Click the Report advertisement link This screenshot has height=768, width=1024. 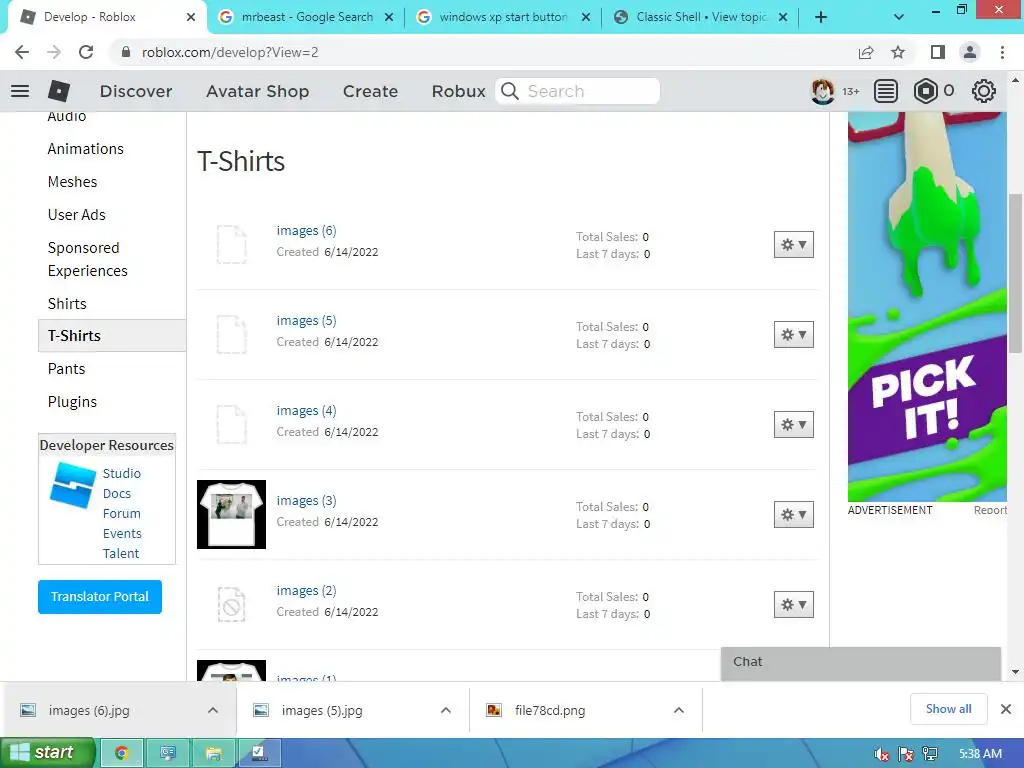pyautogui.click(x=990, y=511)
